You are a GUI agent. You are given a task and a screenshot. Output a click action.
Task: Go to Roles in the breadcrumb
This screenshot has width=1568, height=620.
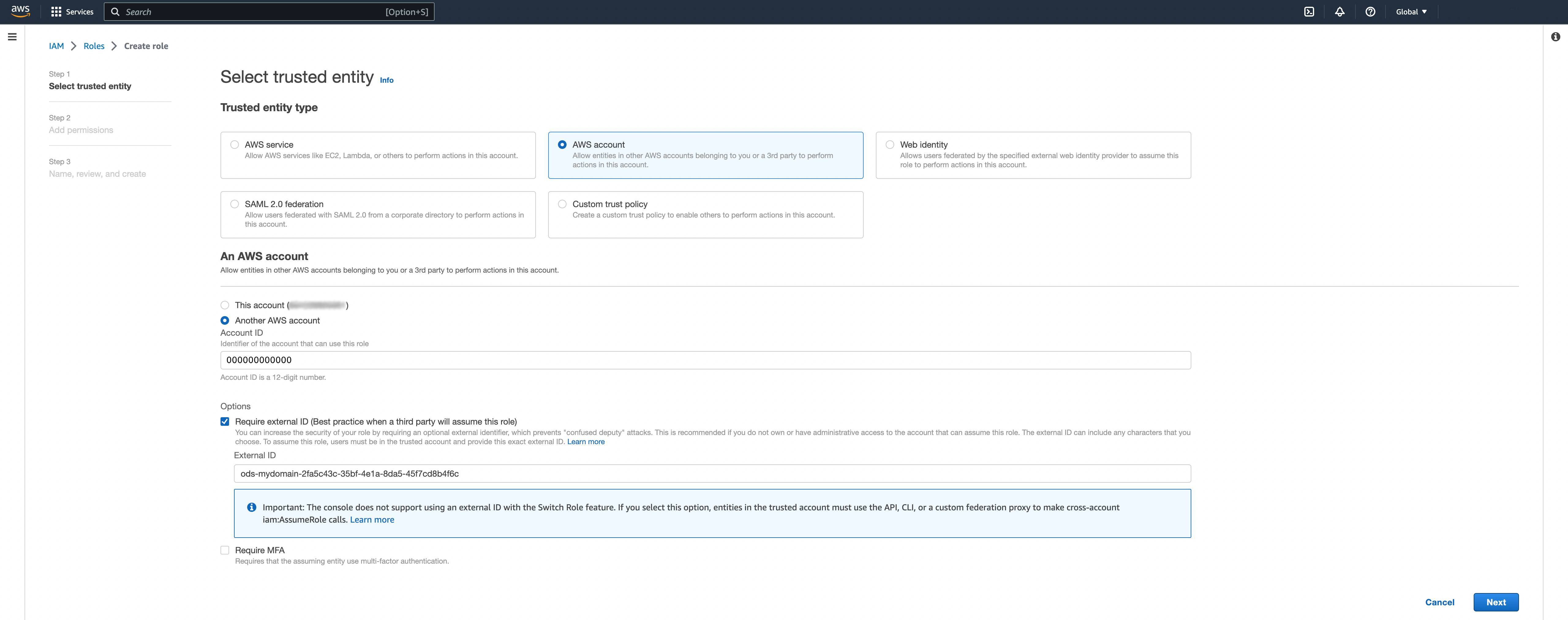click(94, 46)
